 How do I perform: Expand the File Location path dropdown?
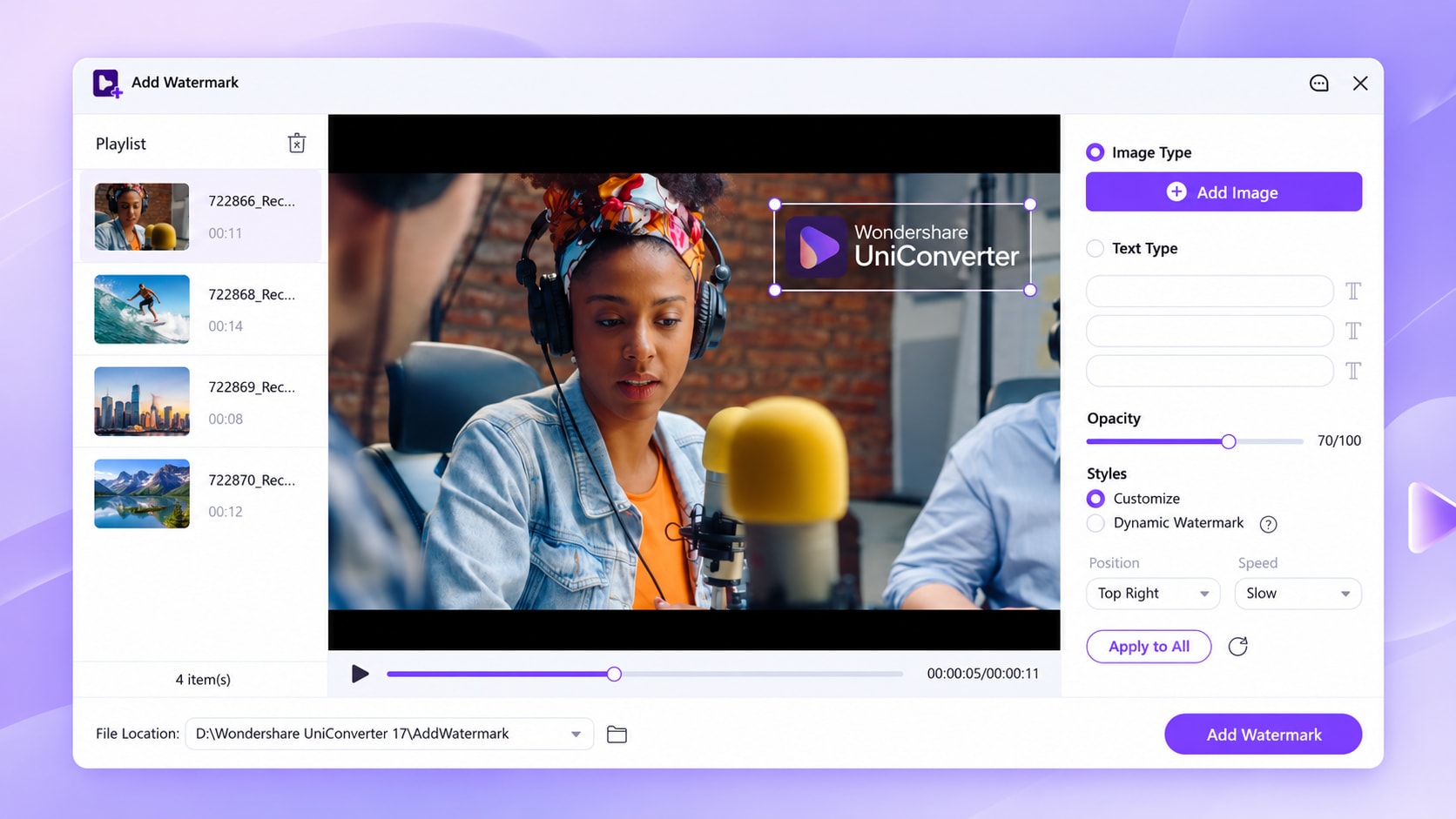coord(576,735)
